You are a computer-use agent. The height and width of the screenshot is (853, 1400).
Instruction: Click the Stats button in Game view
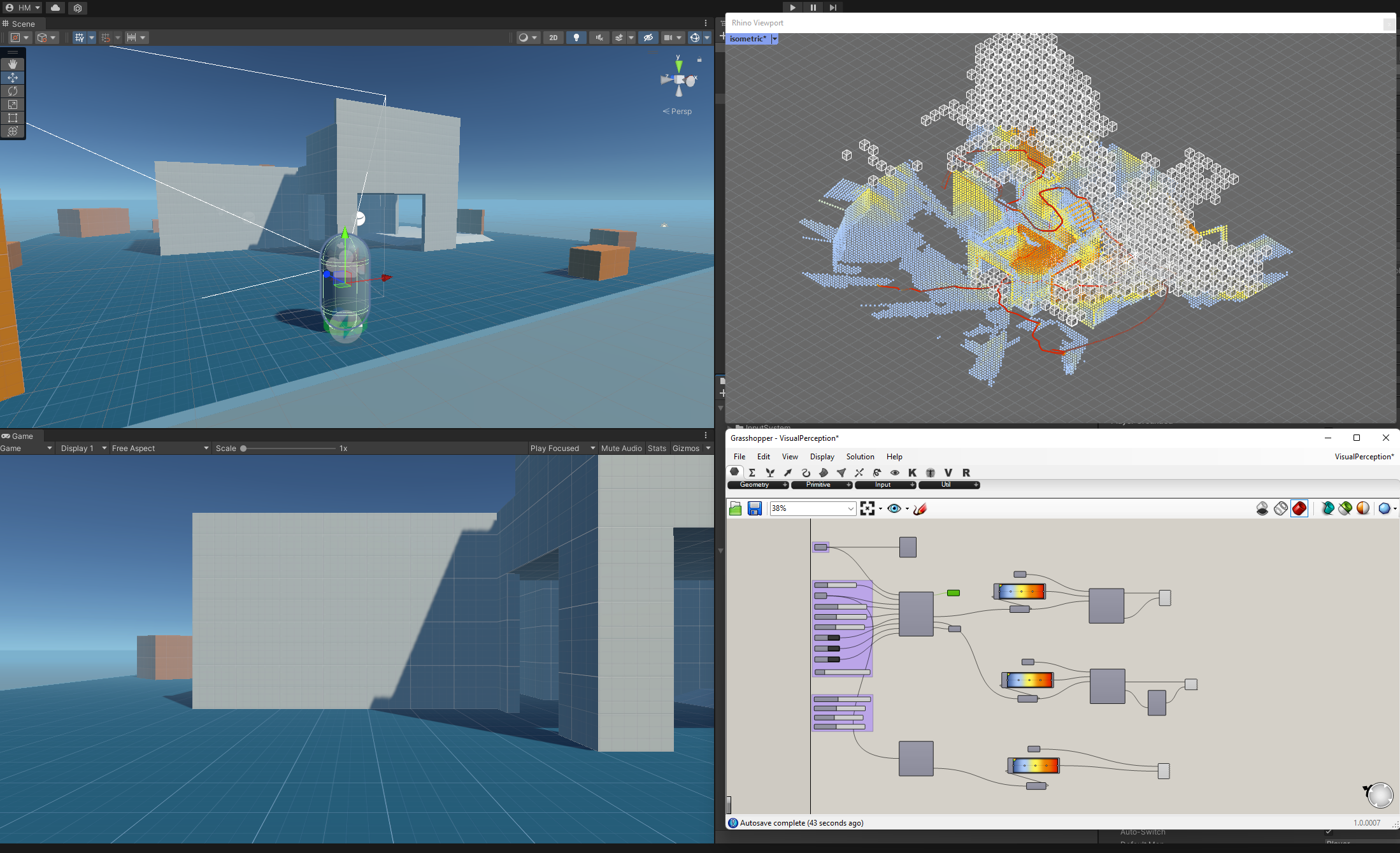657,448
